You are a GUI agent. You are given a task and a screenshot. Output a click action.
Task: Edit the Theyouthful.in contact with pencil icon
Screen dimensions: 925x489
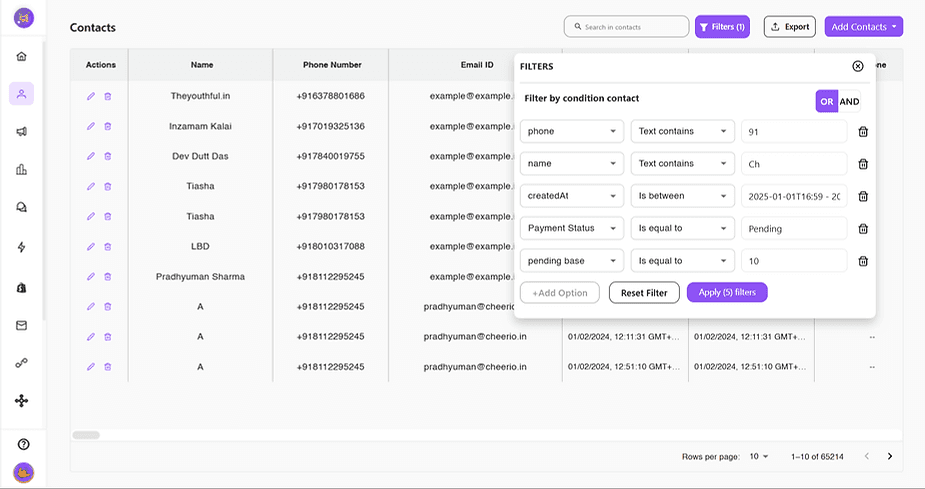tap(91, 96)
